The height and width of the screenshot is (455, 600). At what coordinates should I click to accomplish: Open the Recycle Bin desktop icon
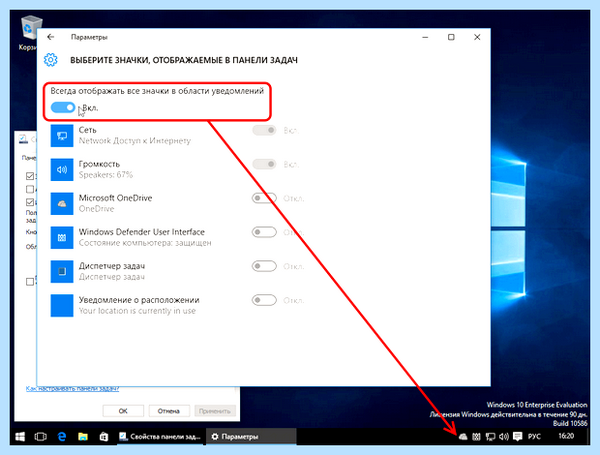(31, 33)
